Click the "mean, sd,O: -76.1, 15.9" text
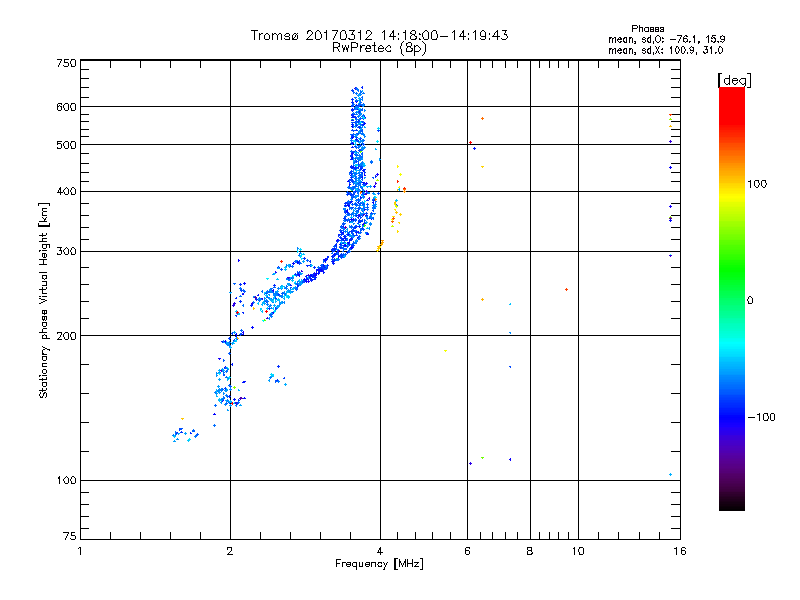 (x=666, y=39)
